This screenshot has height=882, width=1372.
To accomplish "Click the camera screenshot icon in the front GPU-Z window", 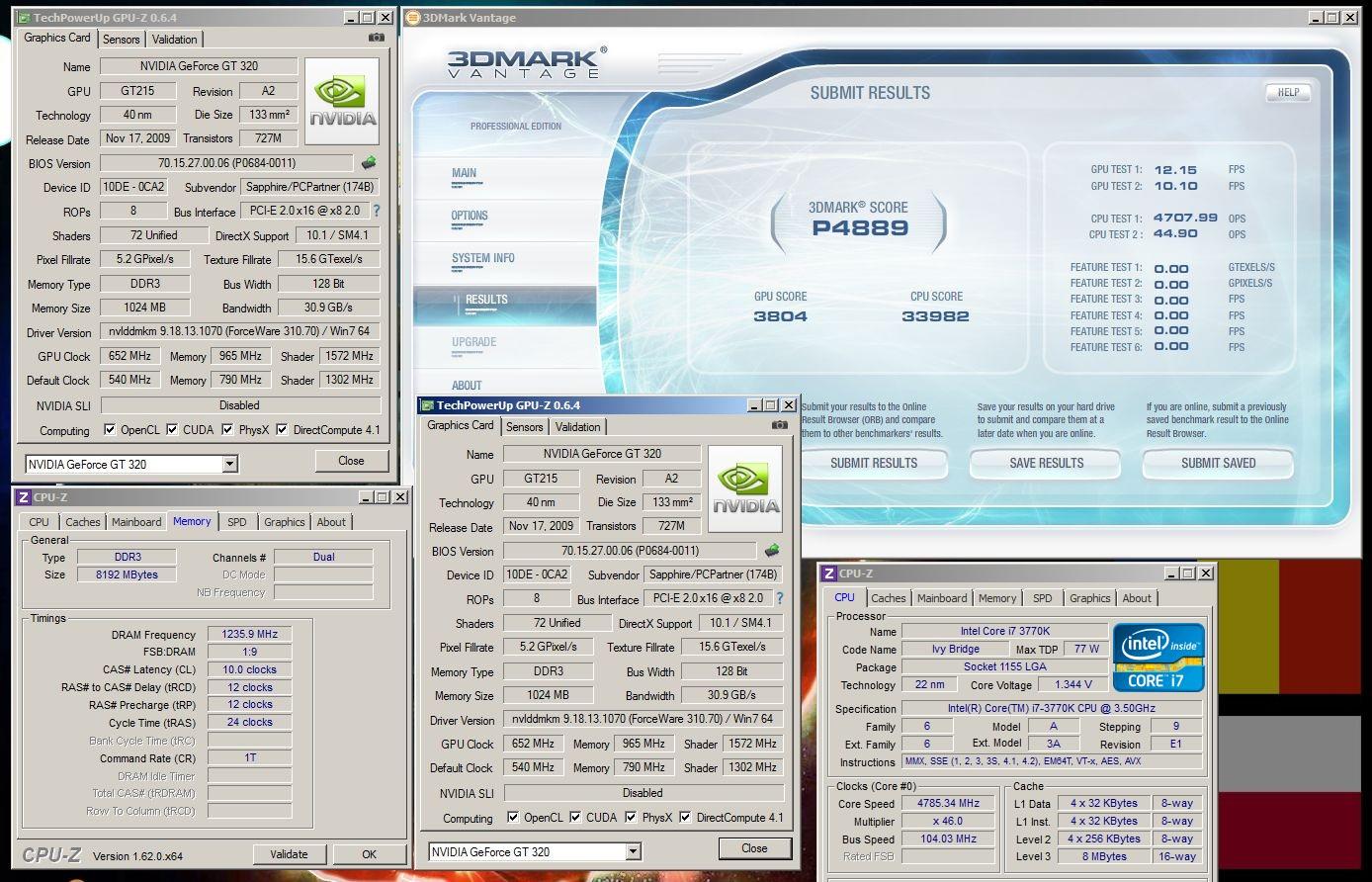I will coord(780,425).
